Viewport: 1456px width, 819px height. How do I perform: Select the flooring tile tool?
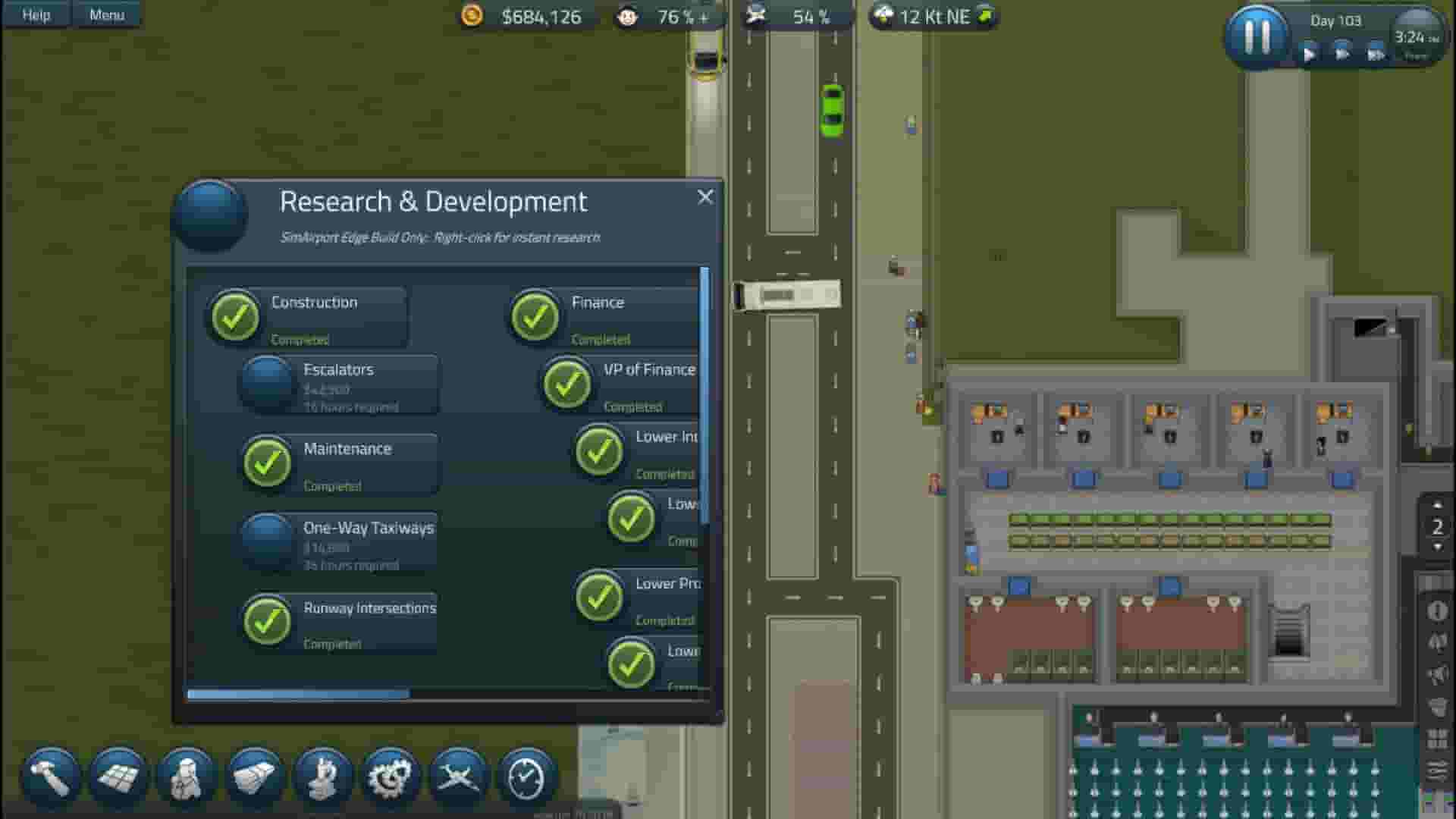[119, 777]
